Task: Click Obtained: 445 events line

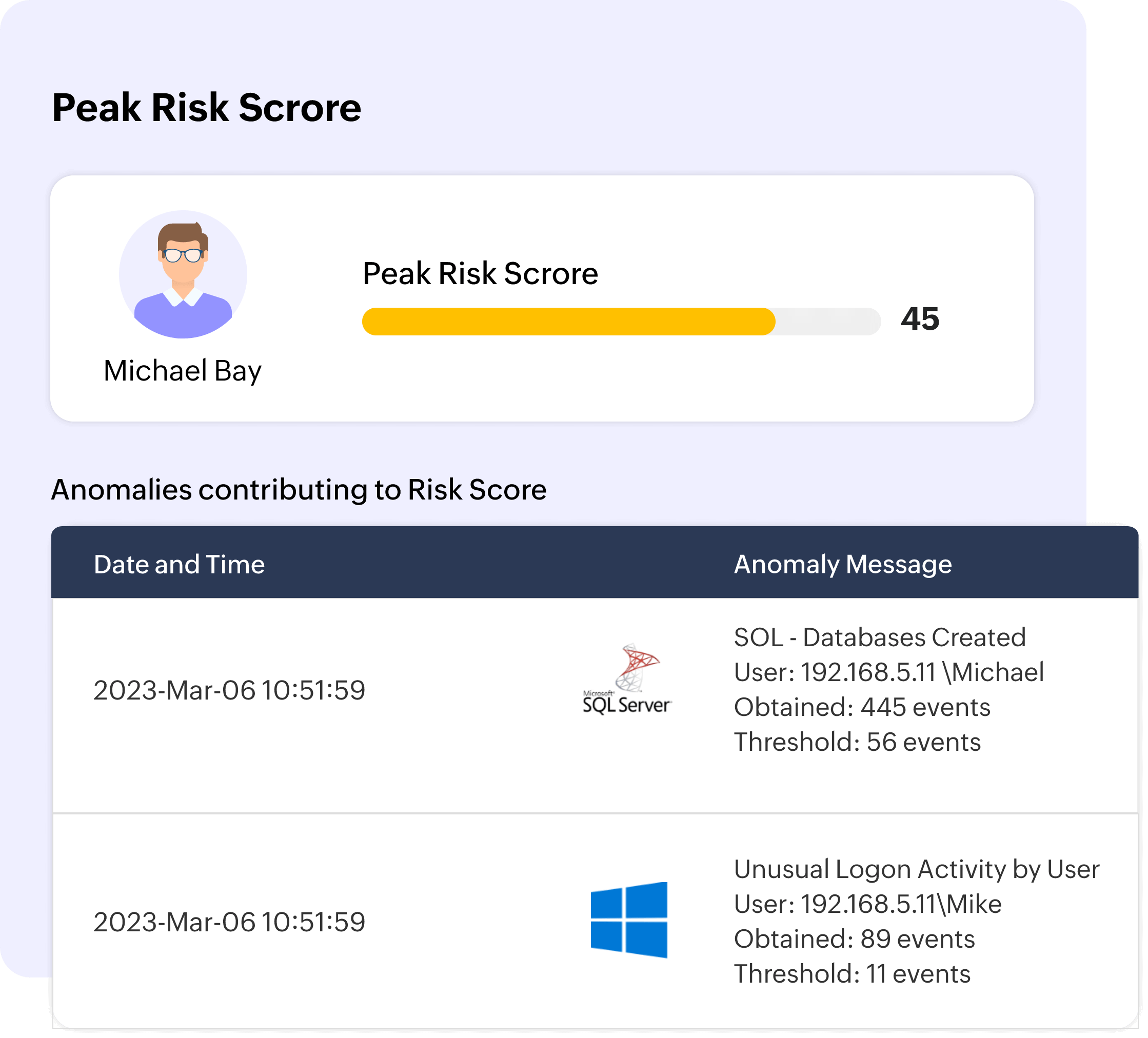Action: click(x=862, y=707)
